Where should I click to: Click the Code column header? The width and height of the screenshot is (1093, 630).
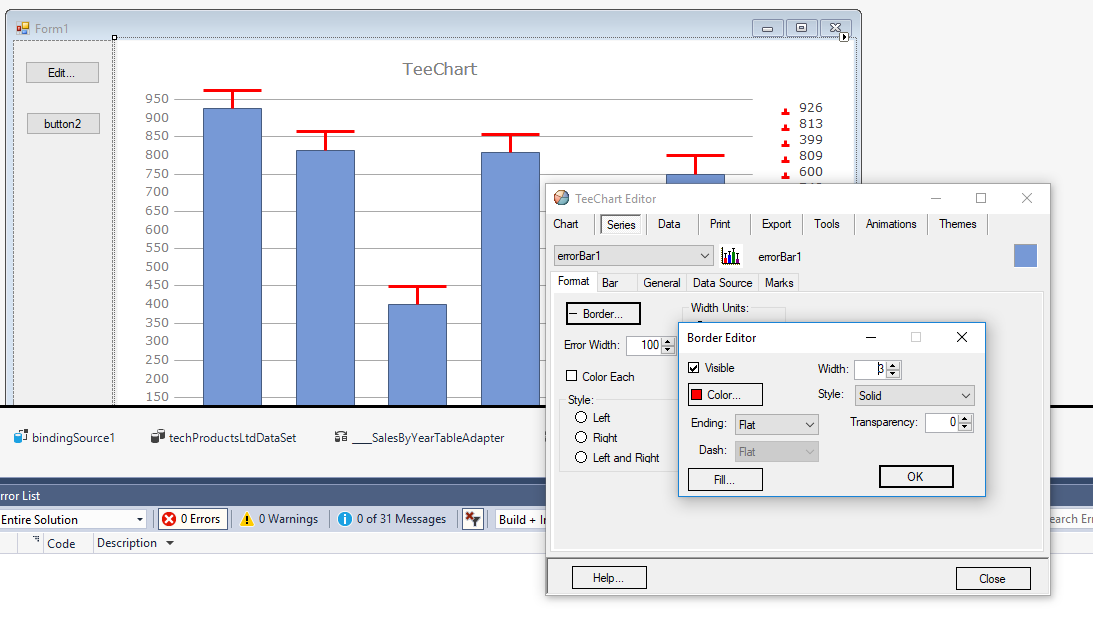(x=61, y=544)
